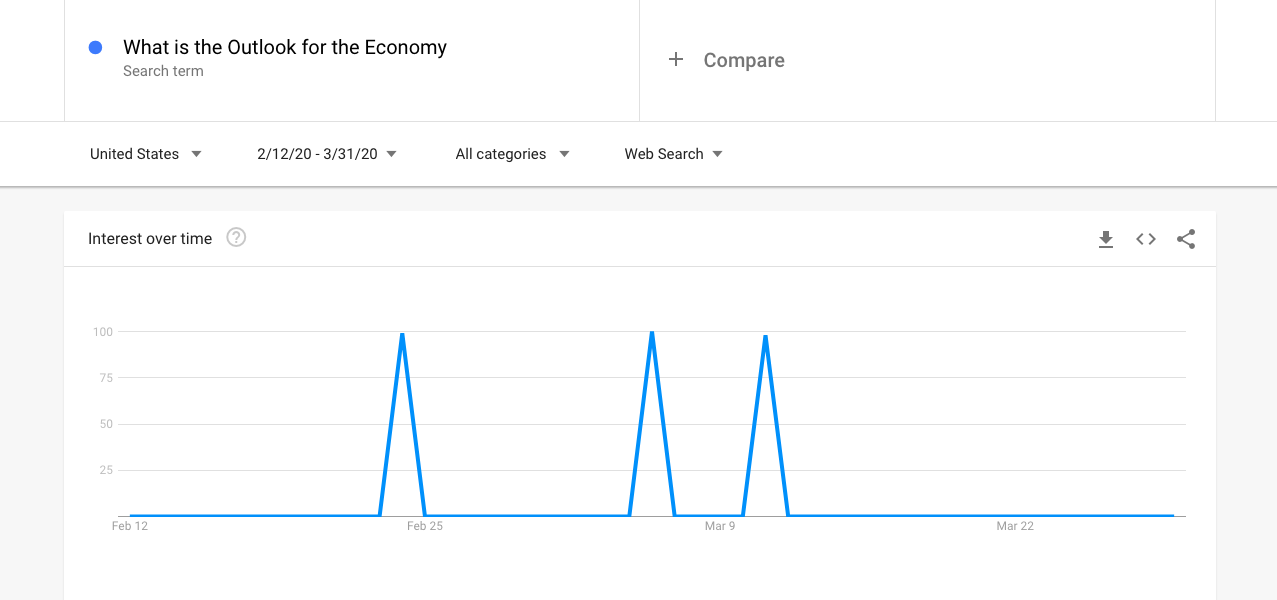Screen dimensions: 1277x600
Task: Click the spike near Feb 25
Action: tap(400, 335)
